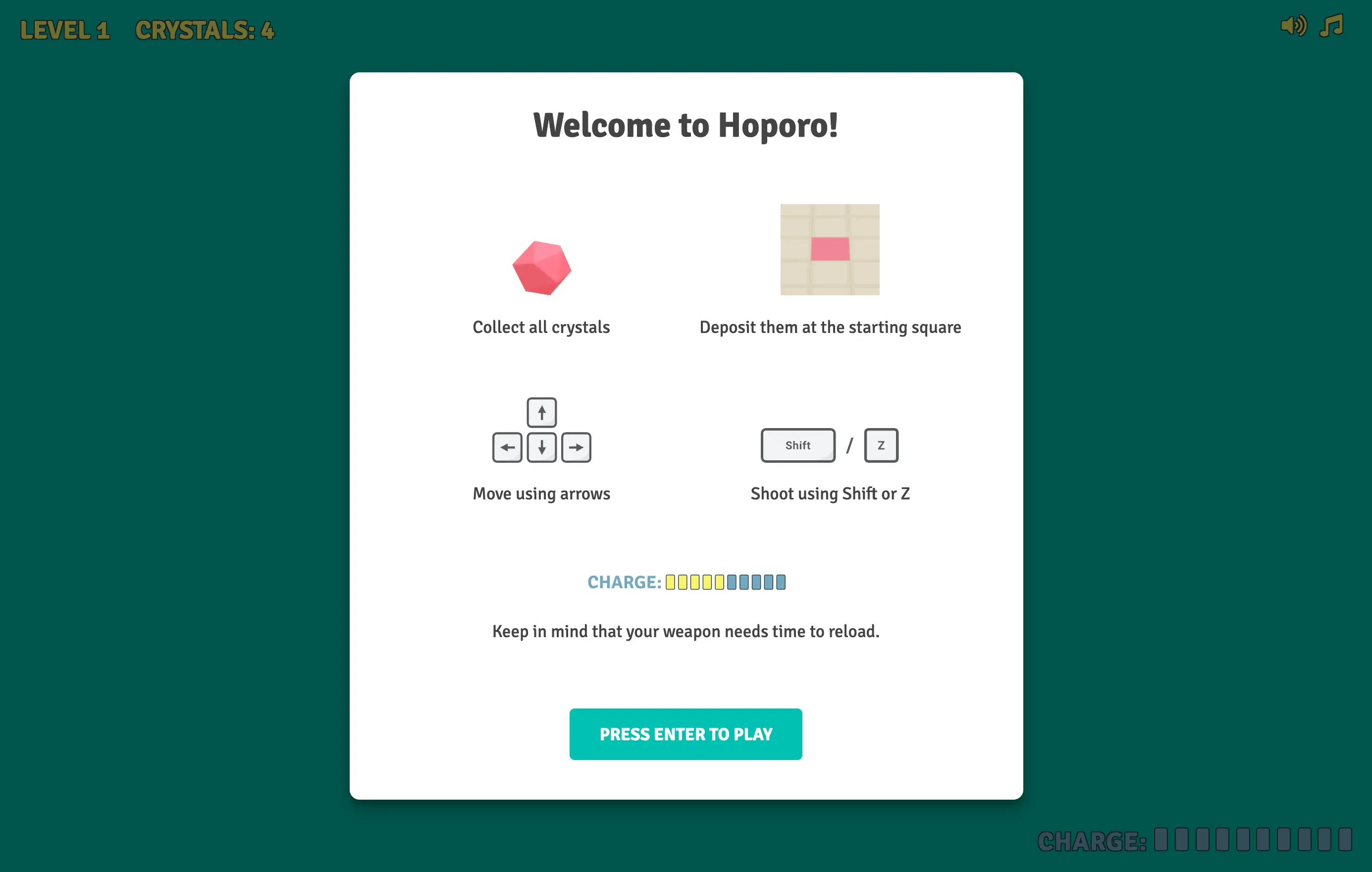This screenshot has height=872, width=1372.
Task: Click the Move using arrows label
Action: pyautogui.click(x=541, y=493)
